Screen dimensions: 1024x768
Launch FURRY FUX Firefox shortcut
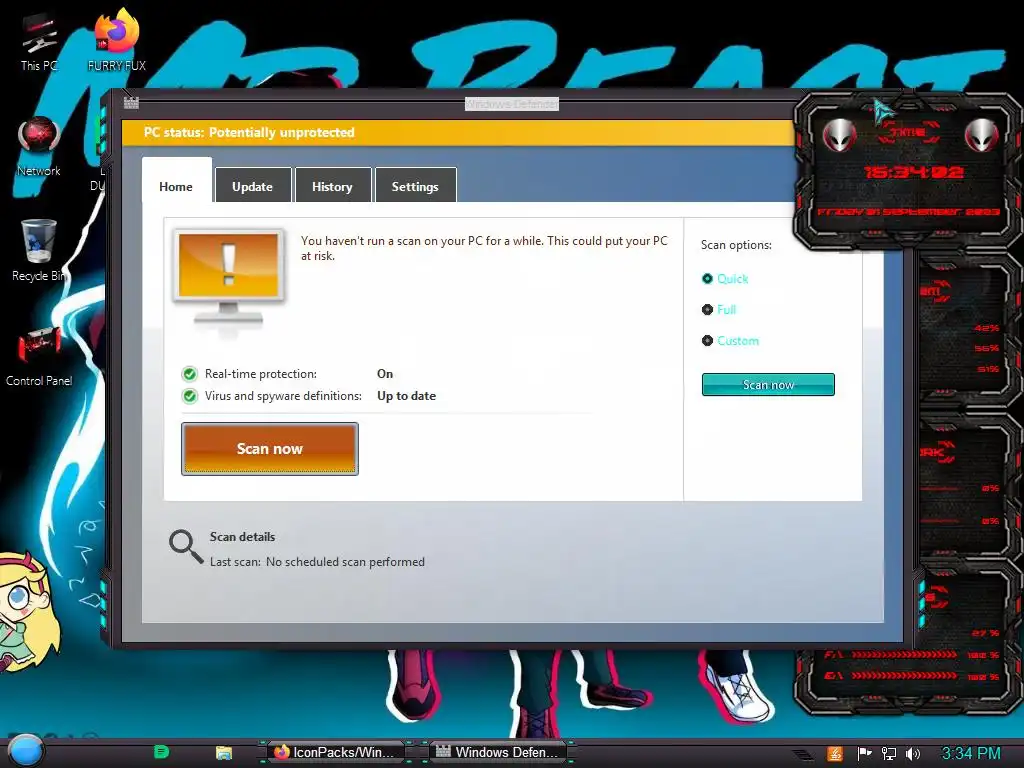(x=116, y=40)
